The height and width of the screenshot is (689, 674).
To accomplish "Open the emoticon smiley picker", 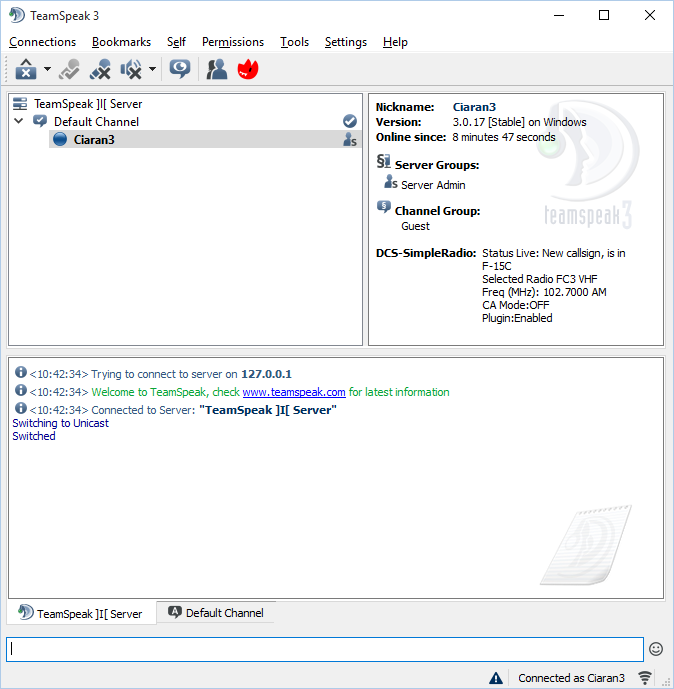I will pos(656,649).
